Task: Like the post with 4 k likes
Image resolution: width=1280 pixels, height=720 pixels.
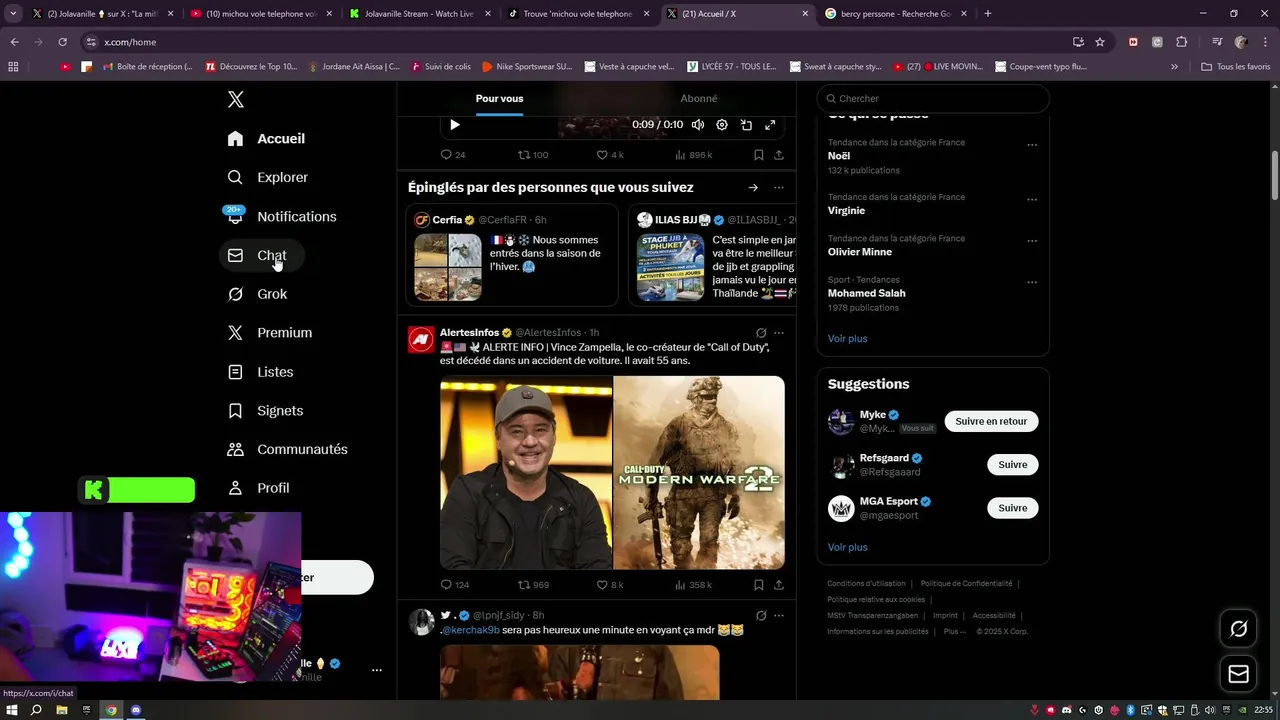Action: [610, 155]
